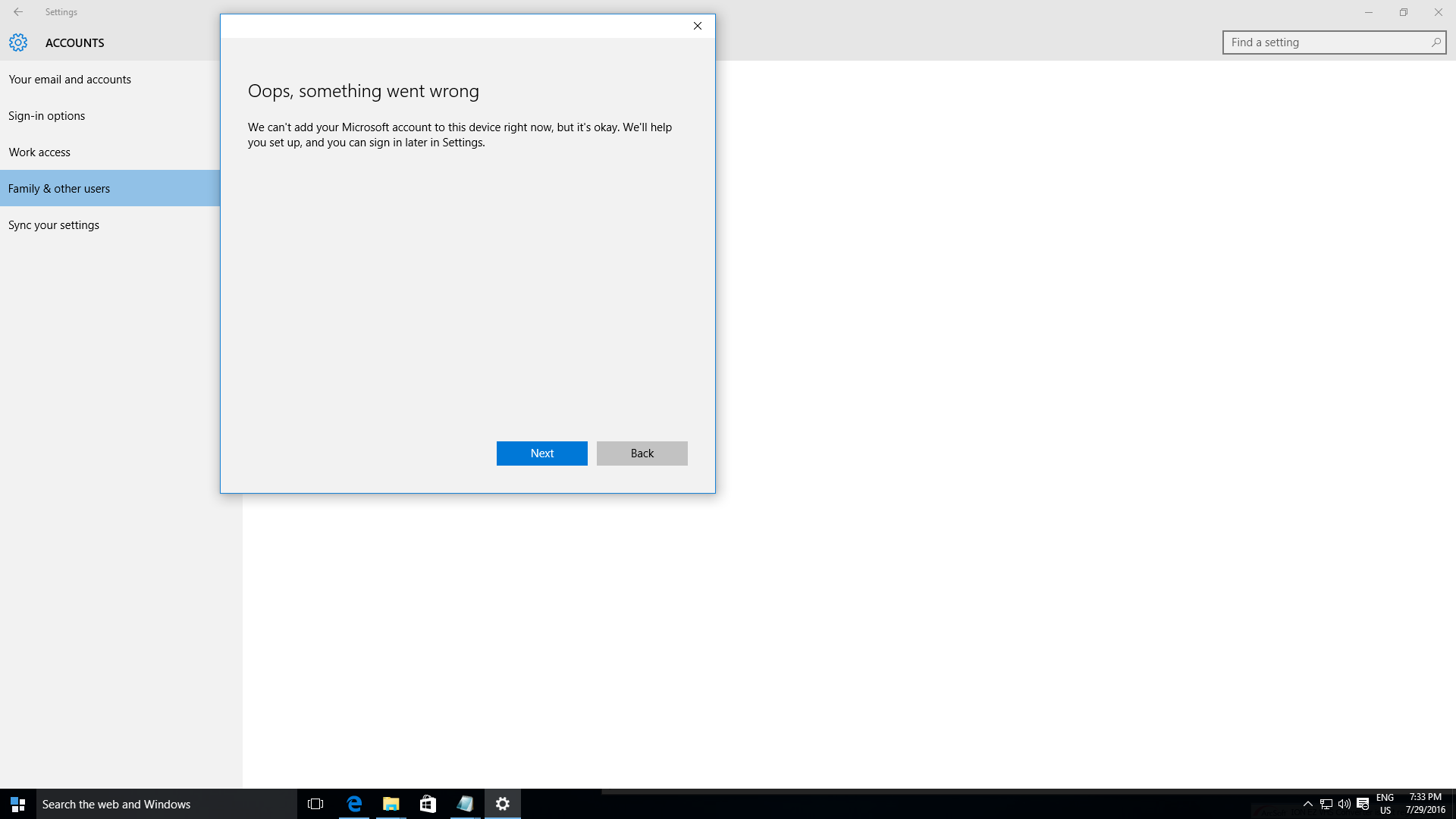Viewport: 1456px width, 819px height.
Task: Click the ENG US language indicator
Action: [x=1385, y=804]
